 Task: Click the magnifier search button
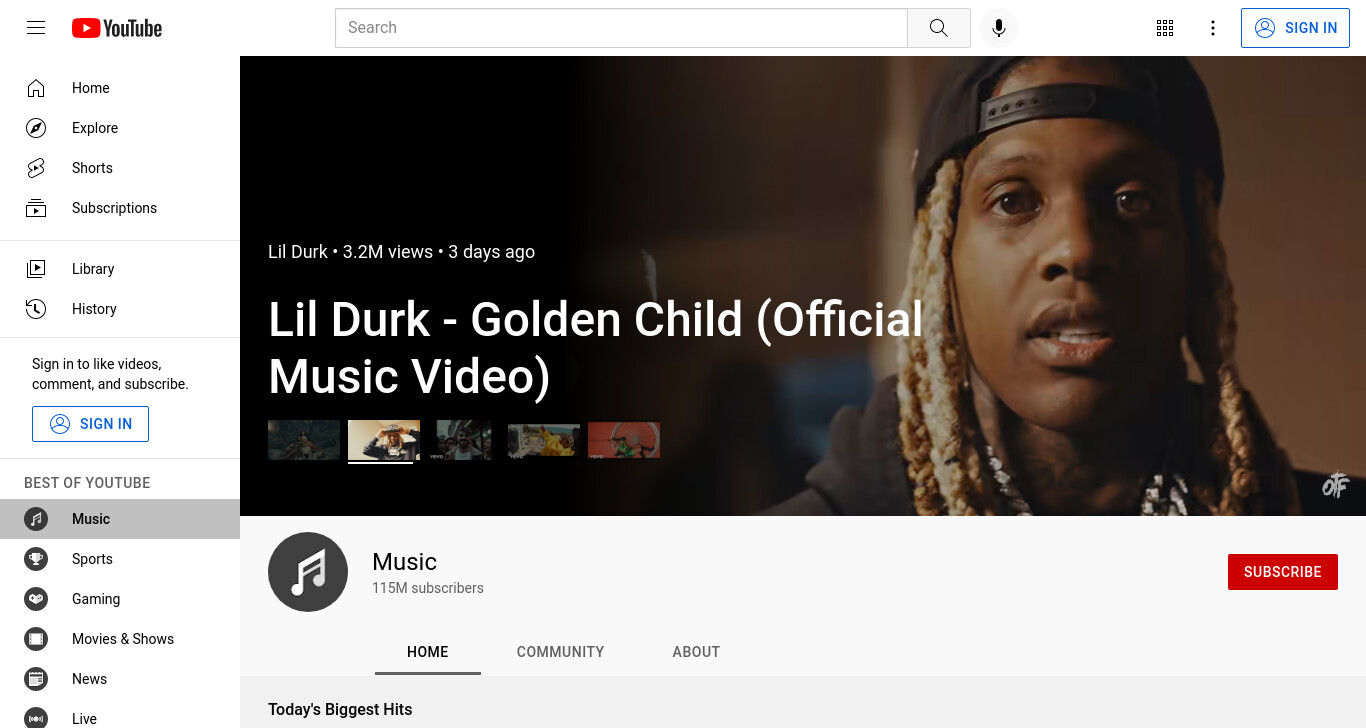[x=938, y=28]
